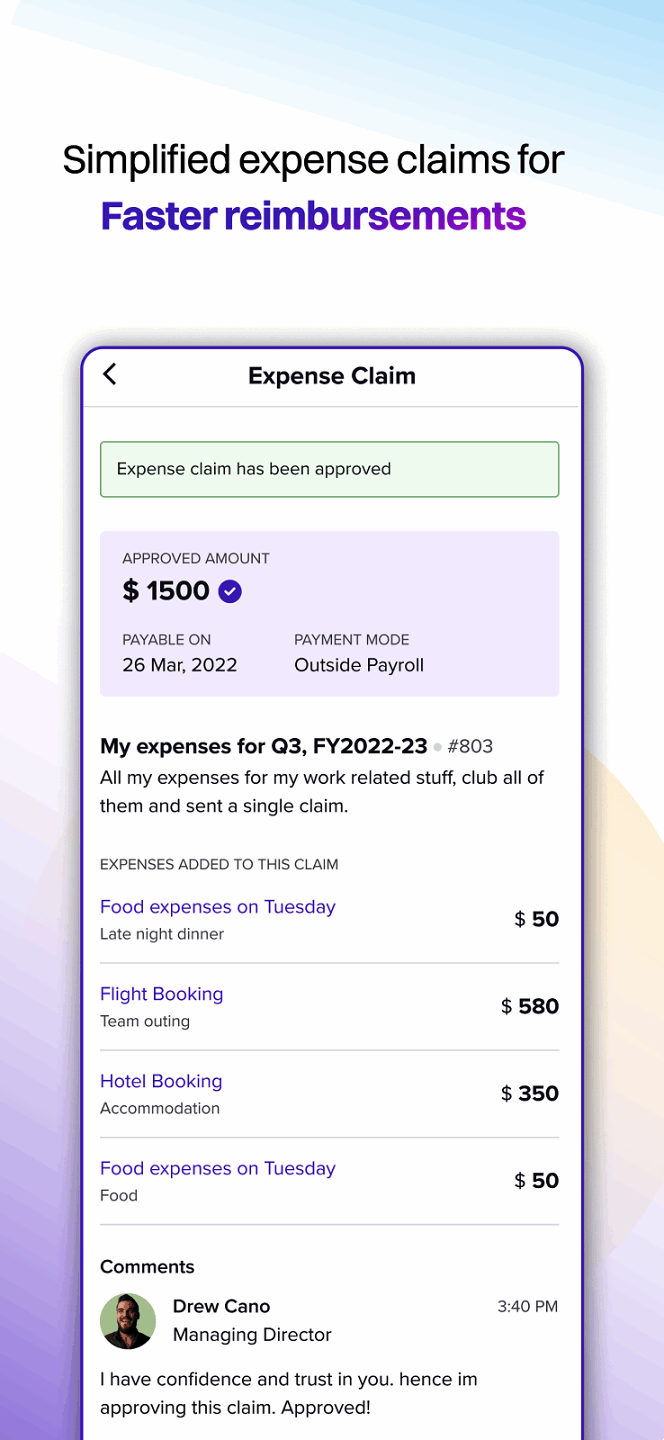Open Food expenses subtitled Late night dinner
The image size is (664, 1440).
(x=217, y=907)
